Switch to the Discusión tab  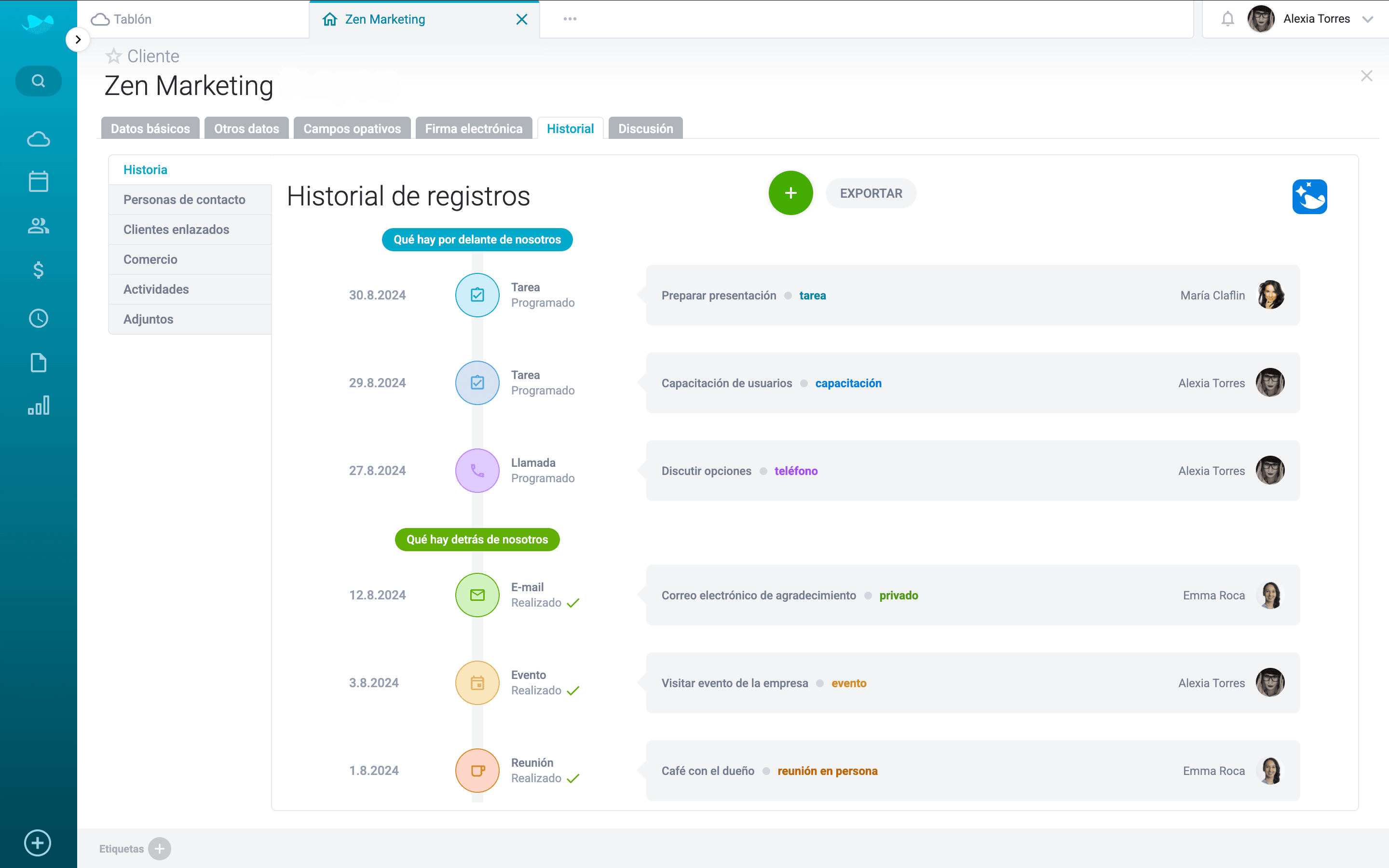coord(645,128)
